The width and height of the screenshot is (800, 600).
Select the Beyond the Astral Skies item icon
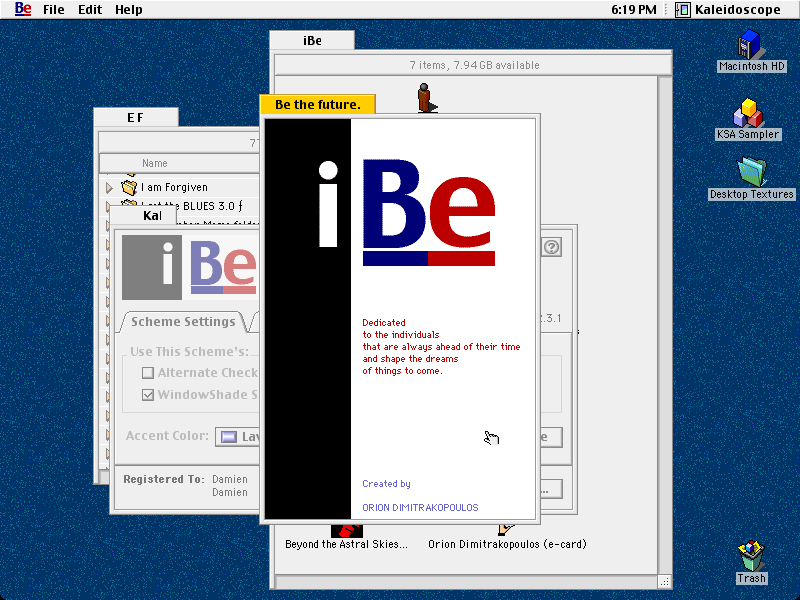point(347,531)
